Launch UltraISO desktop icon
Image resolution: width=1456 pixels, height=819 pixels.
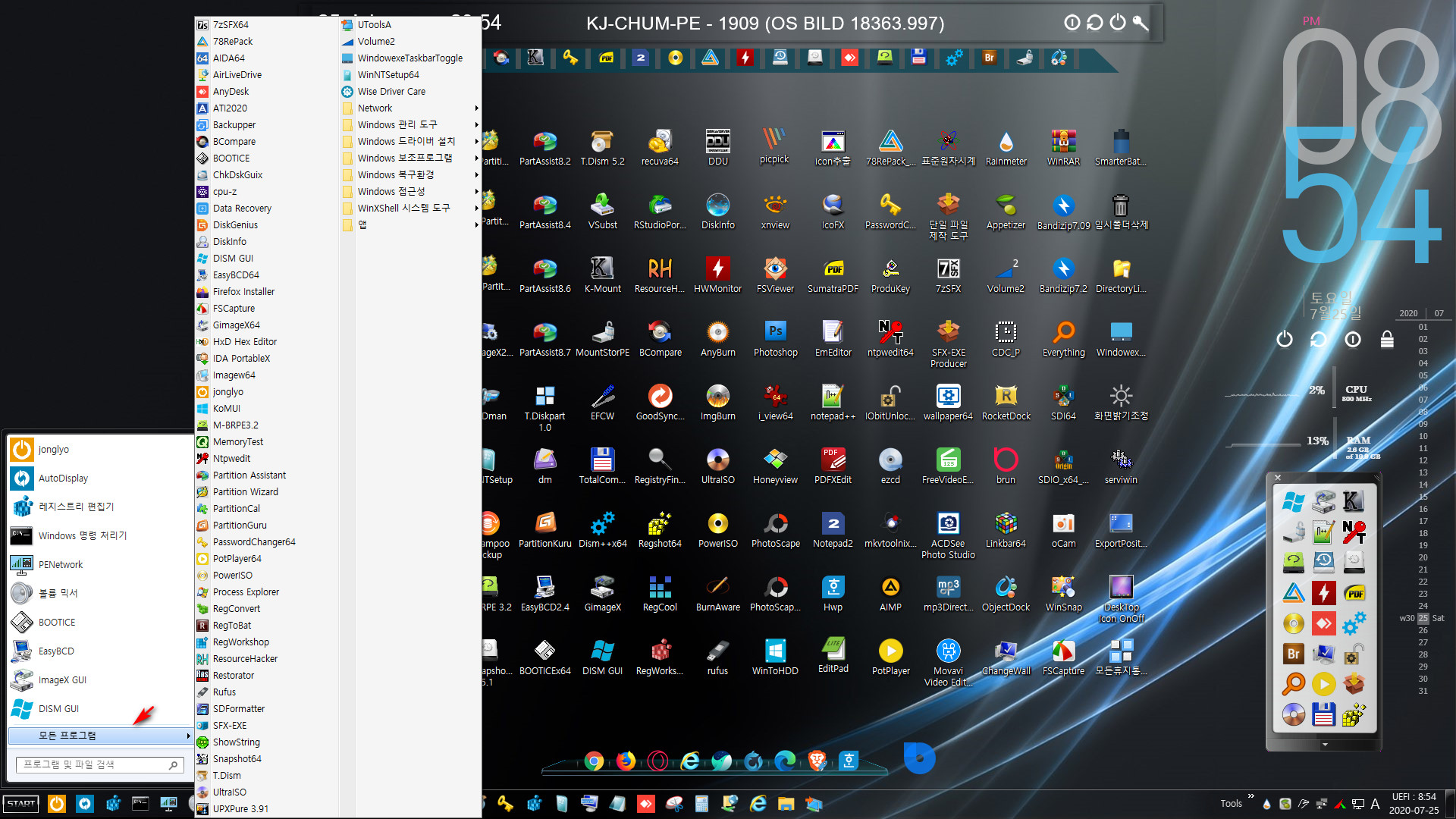[717, 466]
